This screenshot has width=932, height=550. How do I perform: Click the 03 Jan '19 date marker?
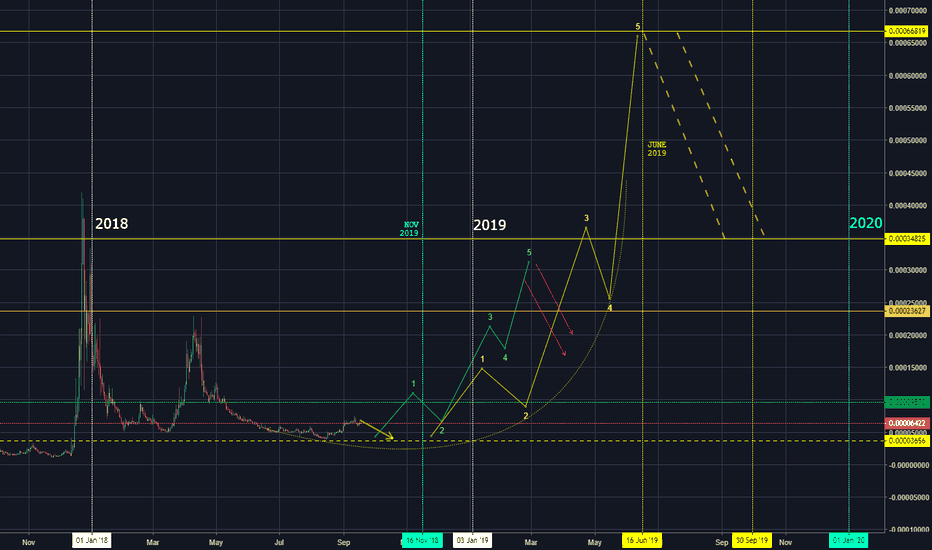472,540
